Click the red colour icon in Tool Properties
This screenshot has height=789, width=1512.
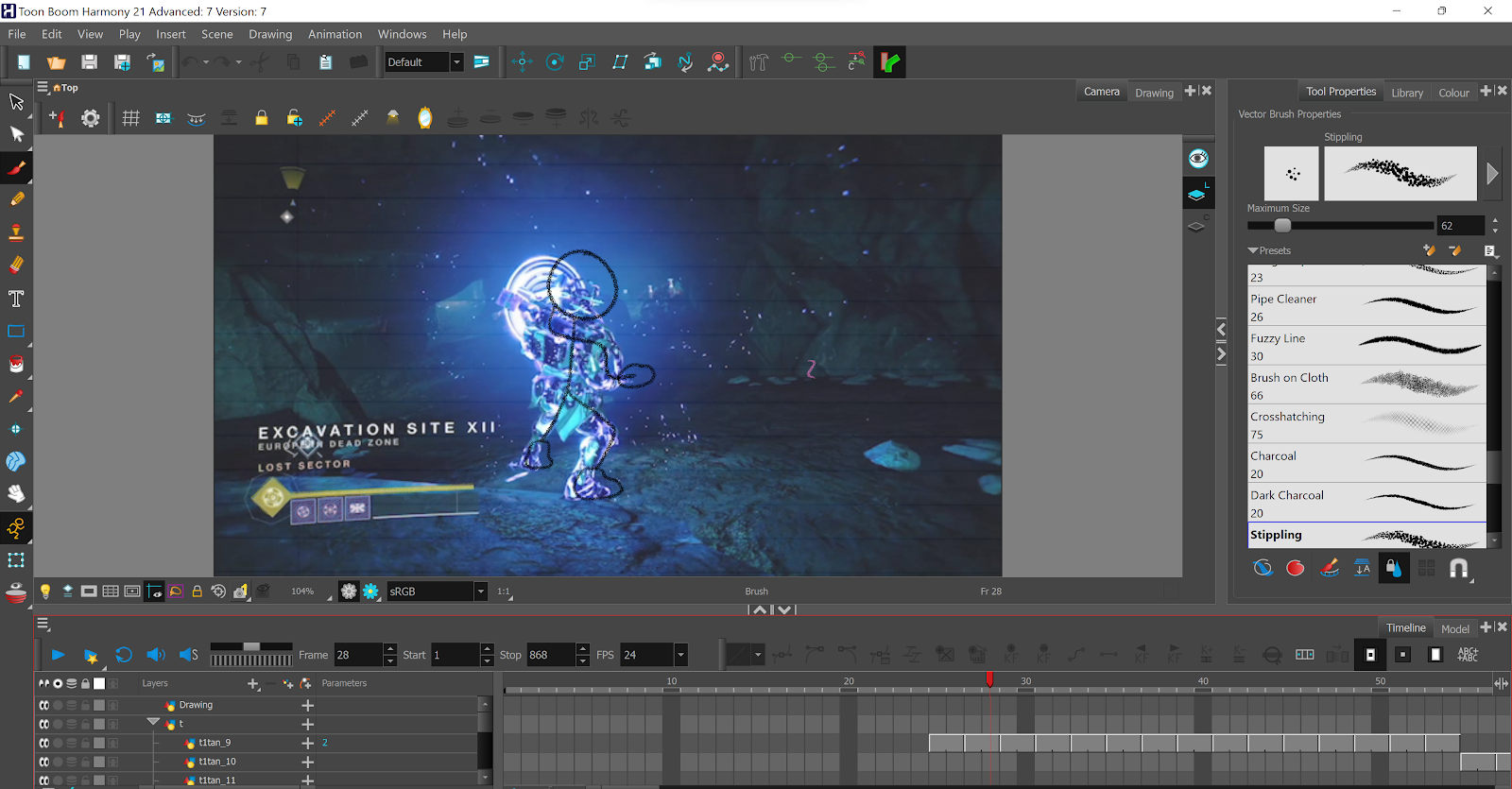[1296, 568]
